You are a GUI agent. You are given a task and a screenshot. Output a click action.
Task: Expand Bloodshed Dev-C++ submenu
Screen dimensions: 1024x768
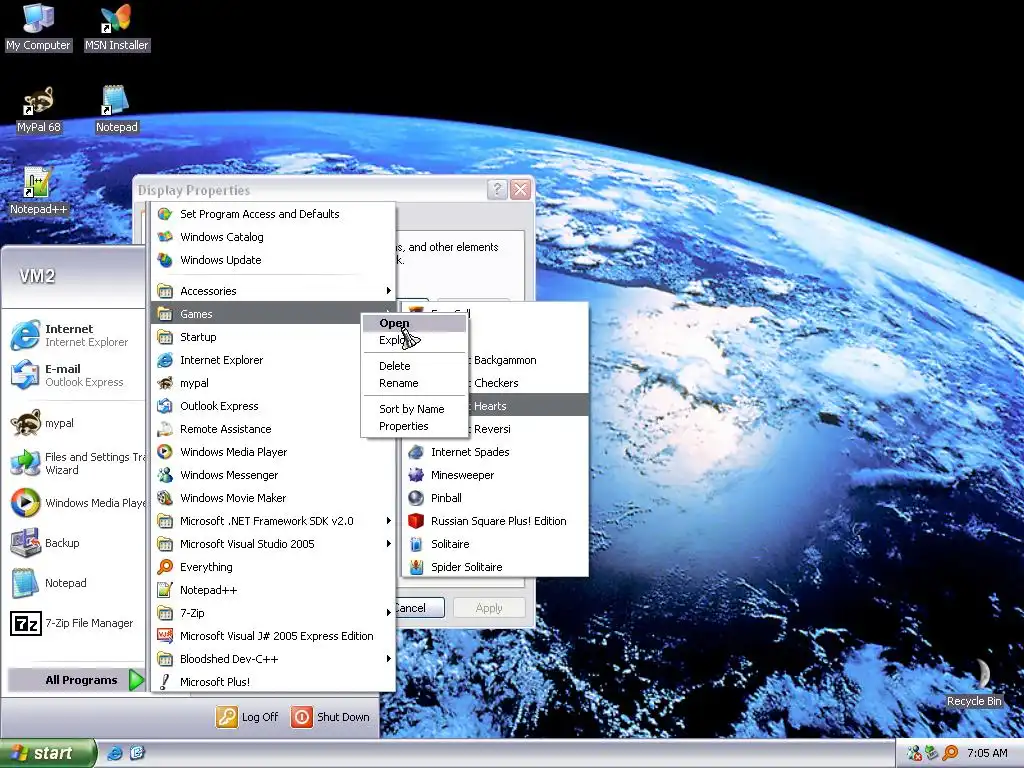pyautogui.click(x=273, y=659)
